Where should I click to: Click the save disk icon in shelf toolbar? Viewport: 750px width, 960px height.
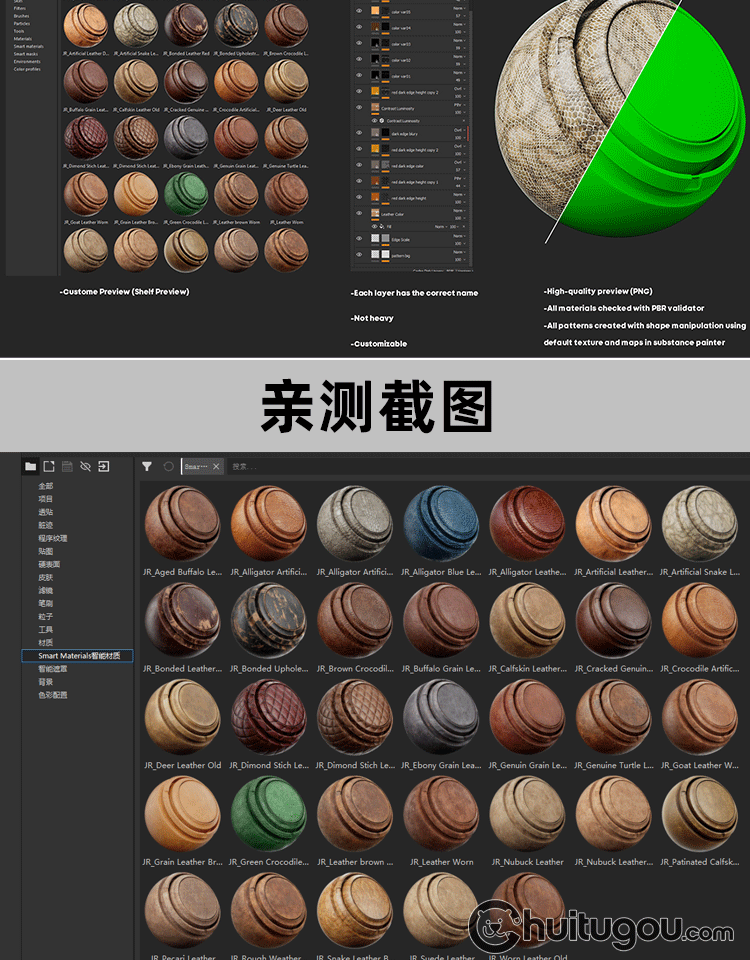pyautogui.click(x=67, y=466)
